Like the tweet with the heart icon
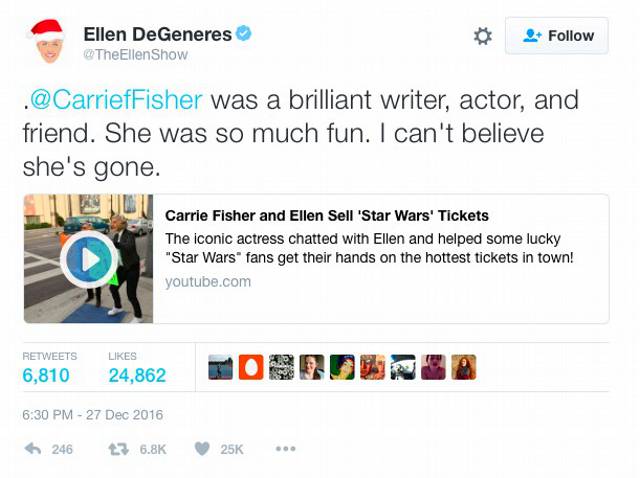The height and width of the screenshot is (478, 640). tap(202, 449)
